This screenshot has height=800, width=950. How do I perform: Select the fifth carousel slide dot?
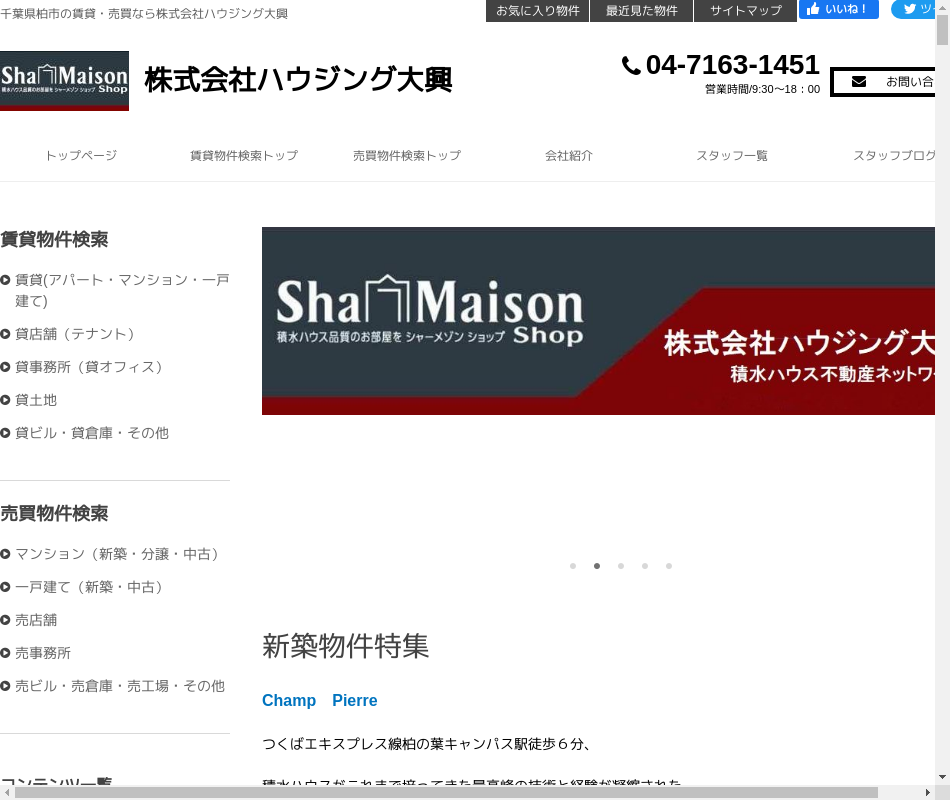pos(669,566)
